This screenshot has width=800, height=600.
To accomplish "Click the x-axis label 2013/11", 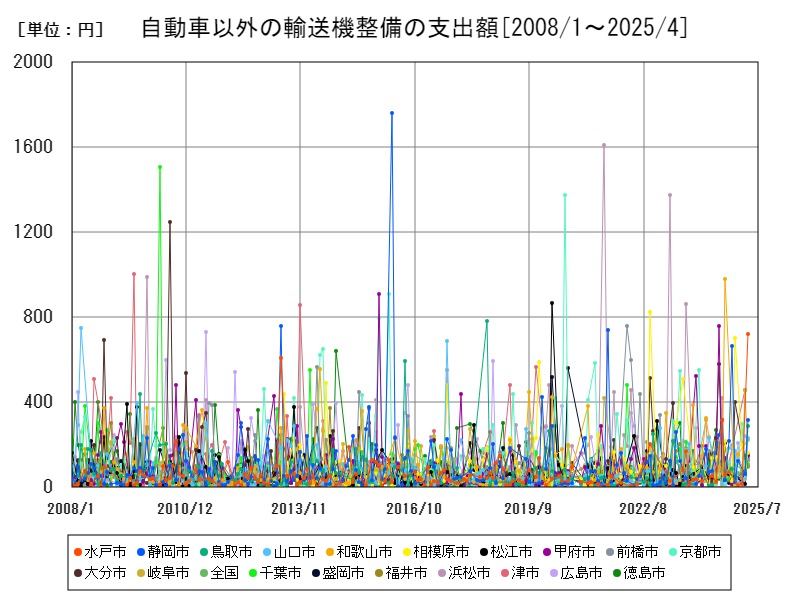I will [x=298, y=509].
